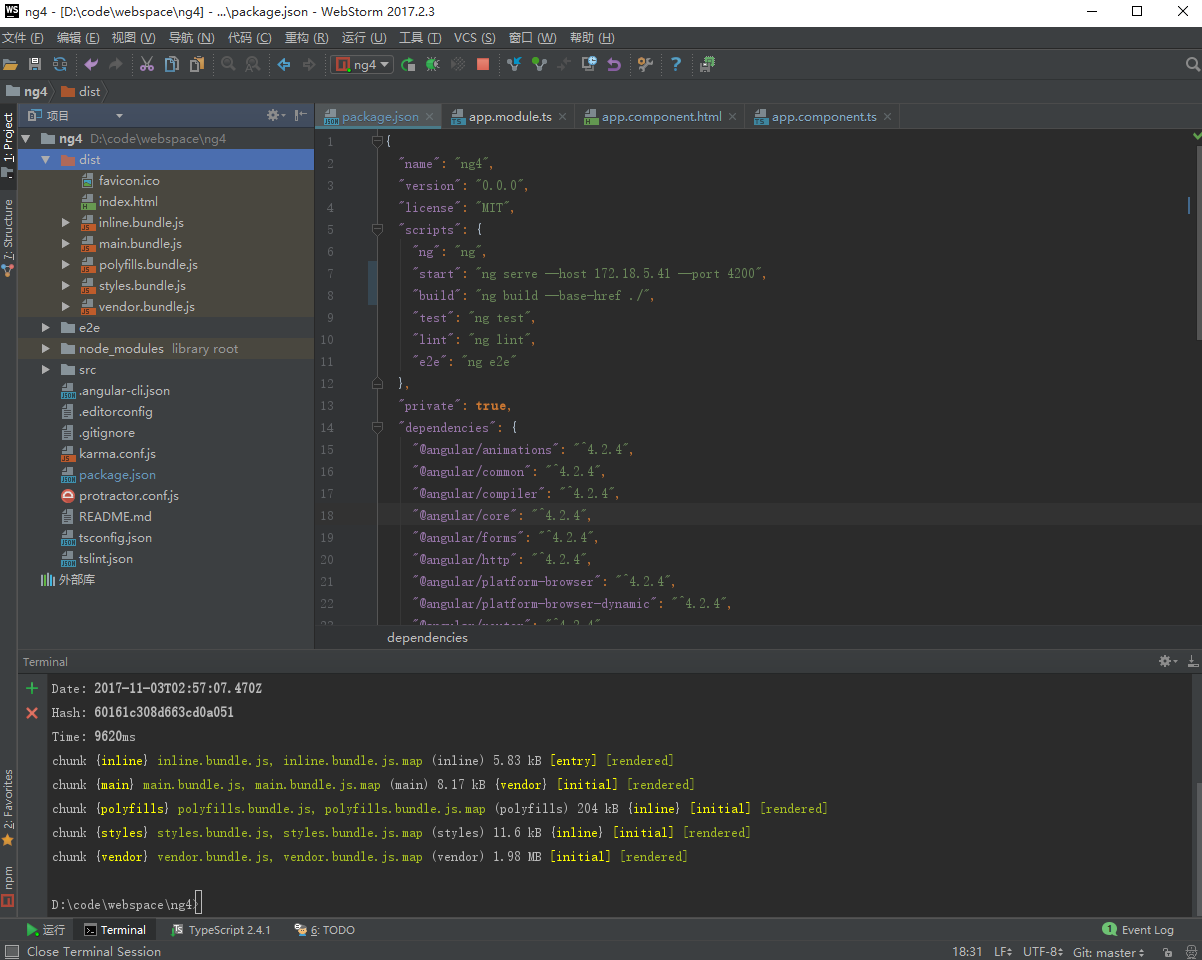Click the terminal prompt input line
The height and width of the screenshot is (960, 1202).
126,904
